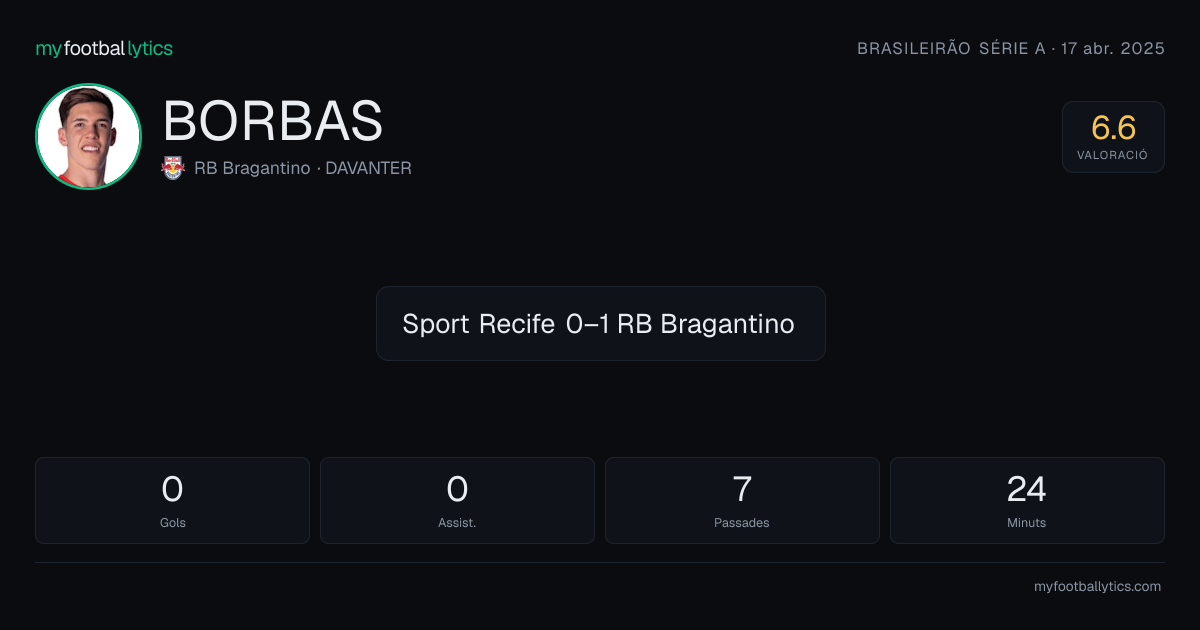Click the Brasileirão Série A competition label
The image size is (1200, 630).
point(951,49)
